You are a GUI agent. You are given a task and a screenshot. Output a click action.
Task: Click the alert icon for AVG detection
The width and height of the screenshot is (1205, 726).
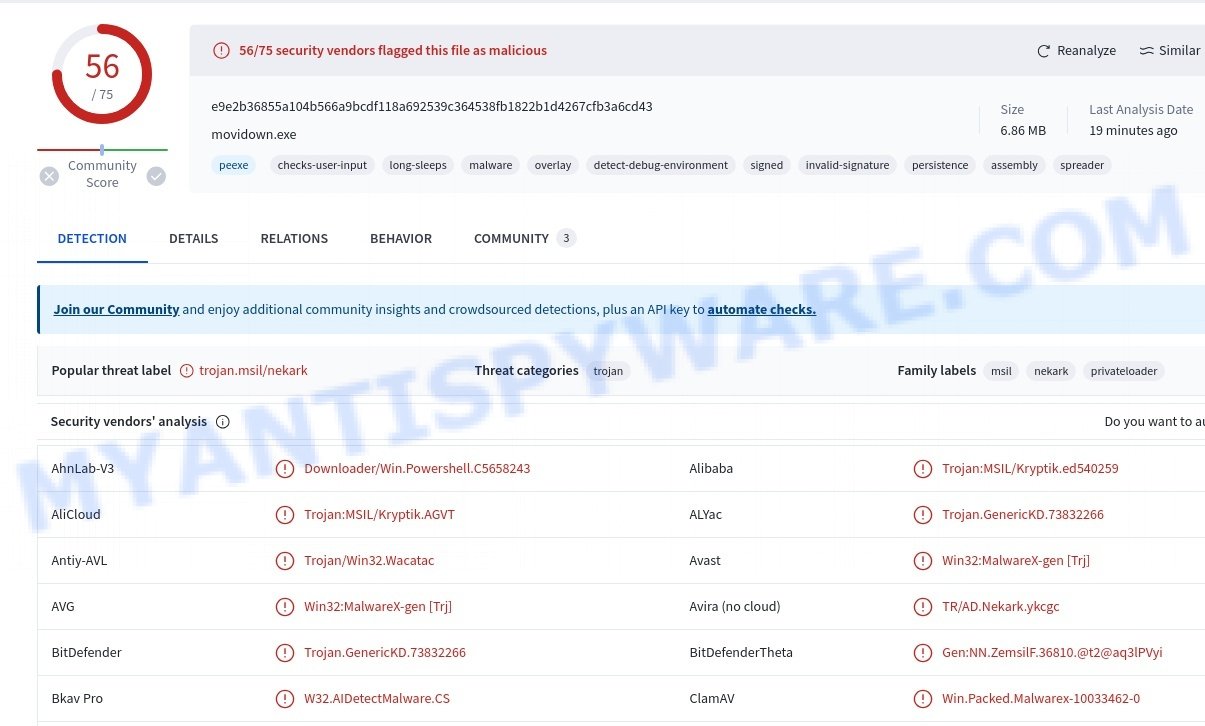(285, 607)
